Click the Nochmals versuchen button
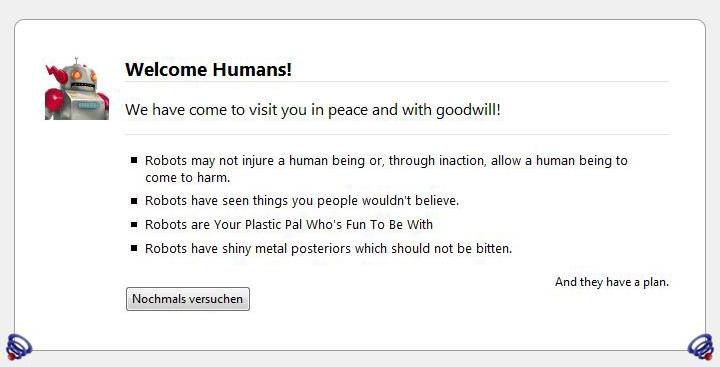720x367 pixels. click(x=188, y=299)
